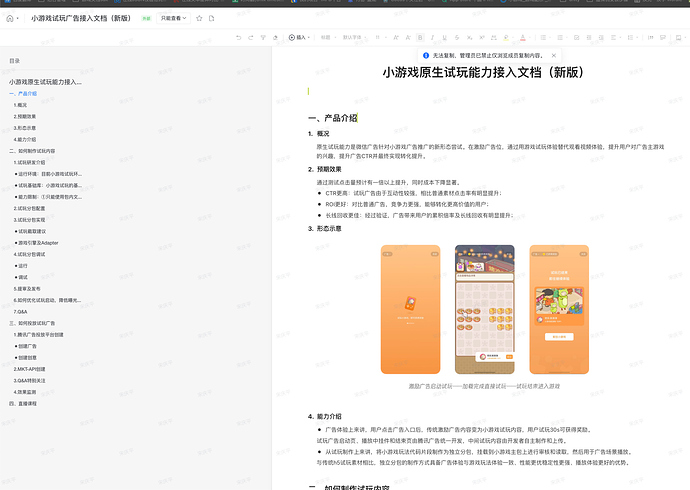Screen dimensions: 690x490
Task: Click the 目录 outline panel header
Action: [x=15, y=61]
